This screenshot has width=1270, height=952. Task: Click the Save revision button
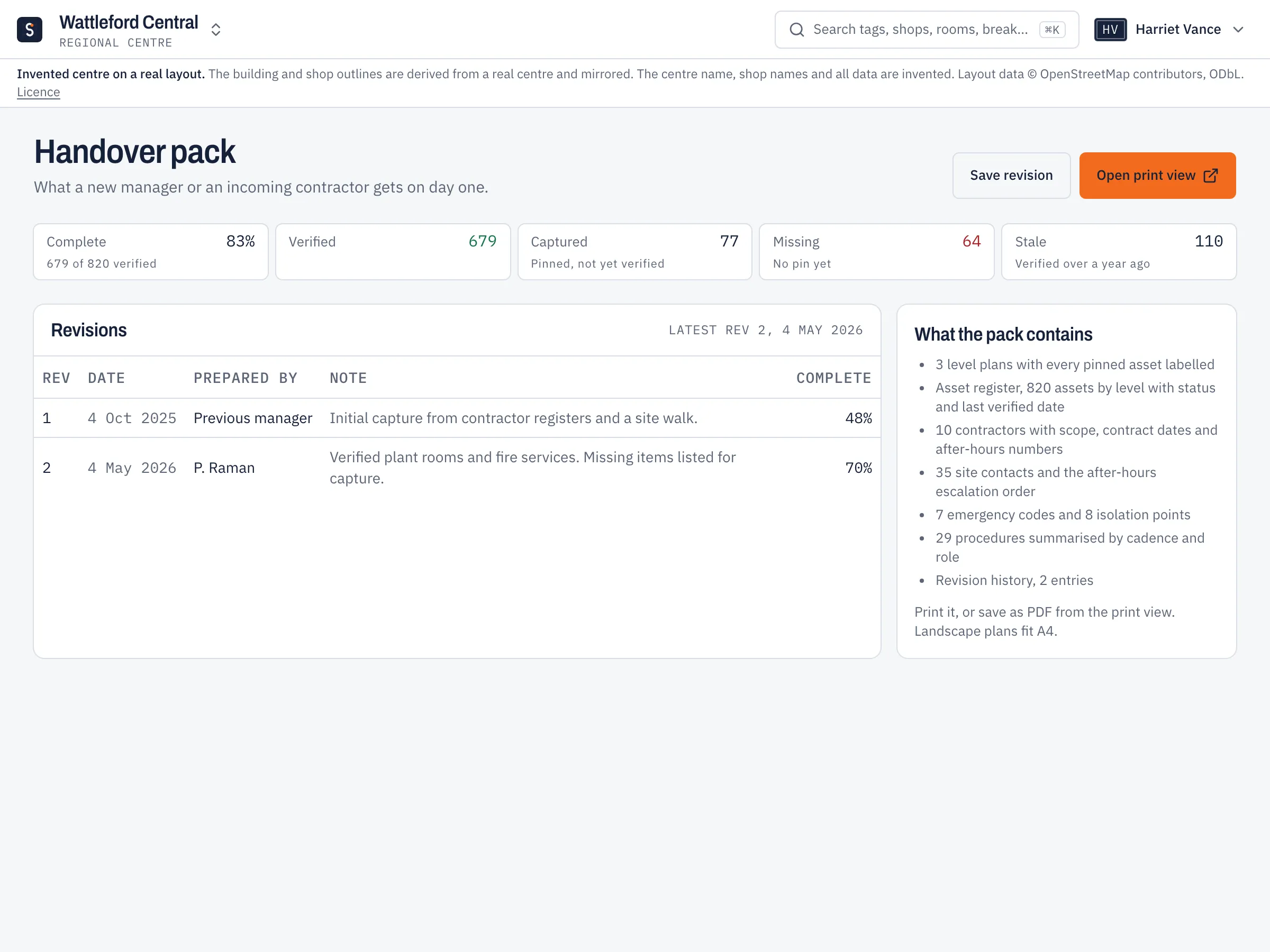click(1011, 175)
